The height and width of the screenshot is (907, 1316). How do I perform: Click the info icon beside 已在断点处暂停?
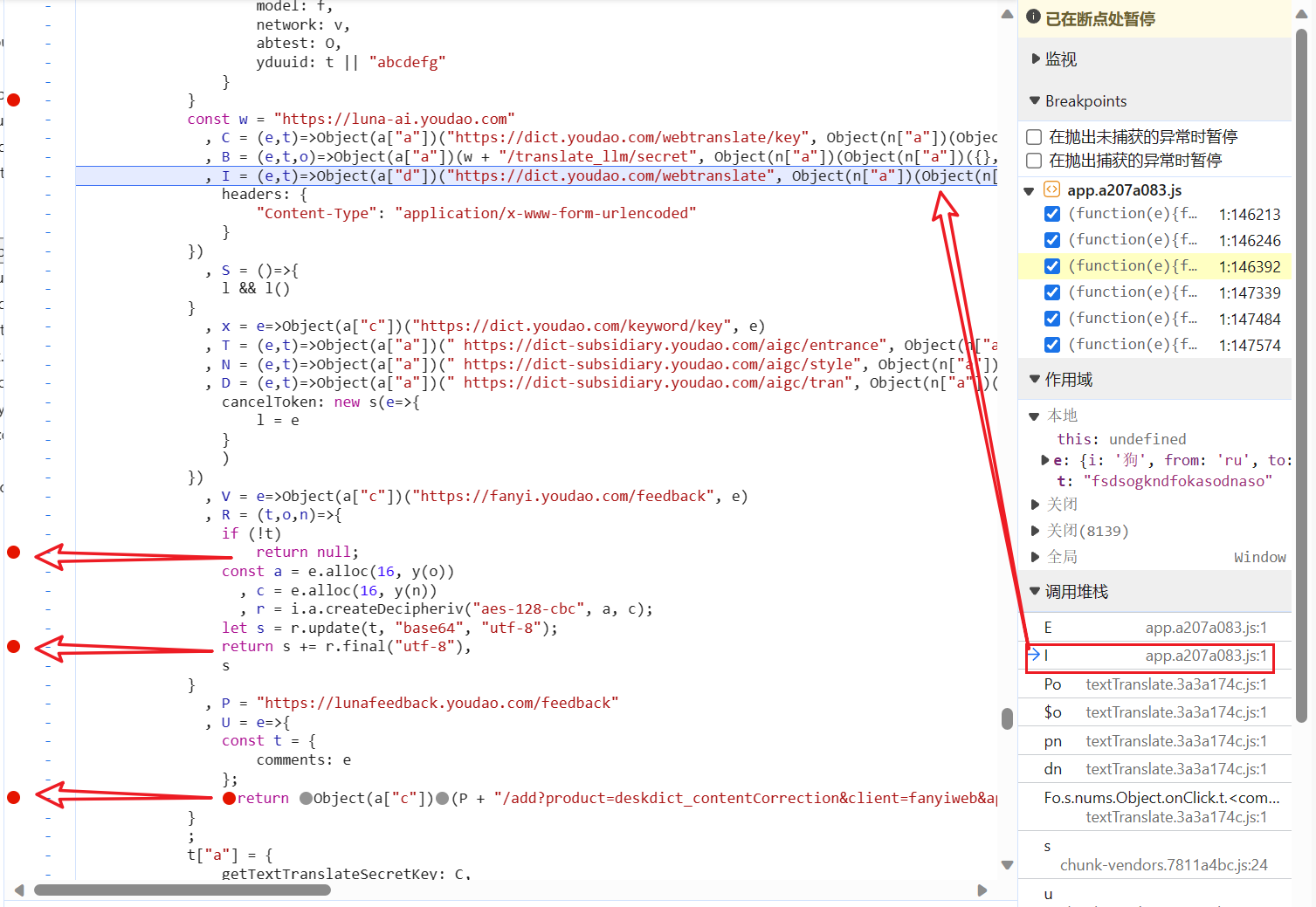tap(1033, 17)
